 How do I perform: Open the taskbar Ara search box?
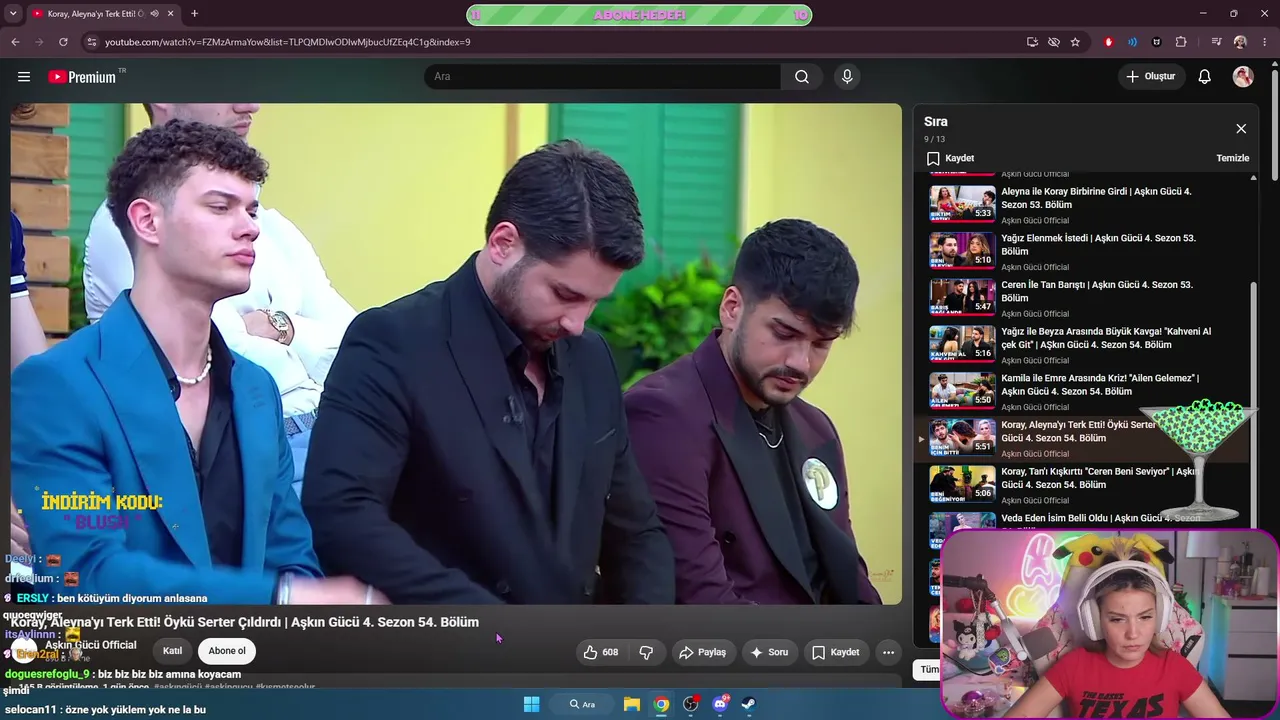pyautogui.click(x=582, y=704)
